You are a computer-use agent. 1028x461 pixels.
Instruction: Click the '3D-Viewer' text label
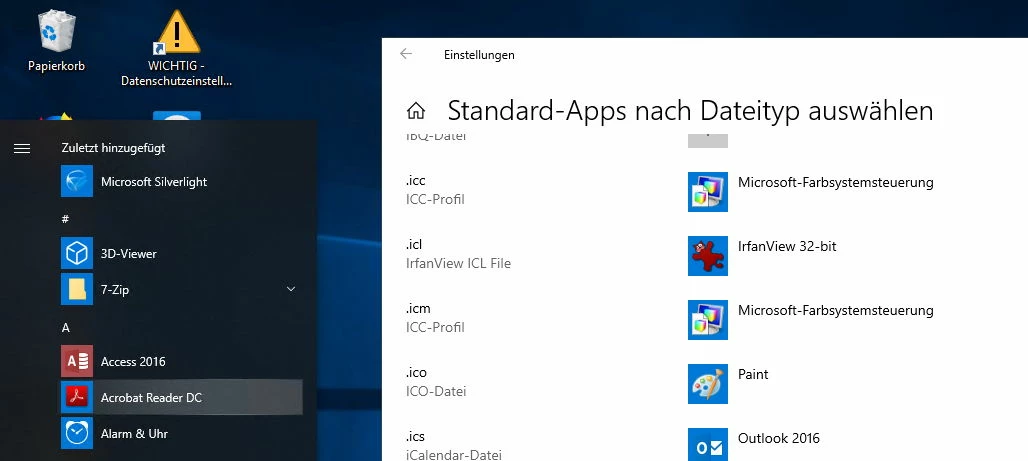128,254
